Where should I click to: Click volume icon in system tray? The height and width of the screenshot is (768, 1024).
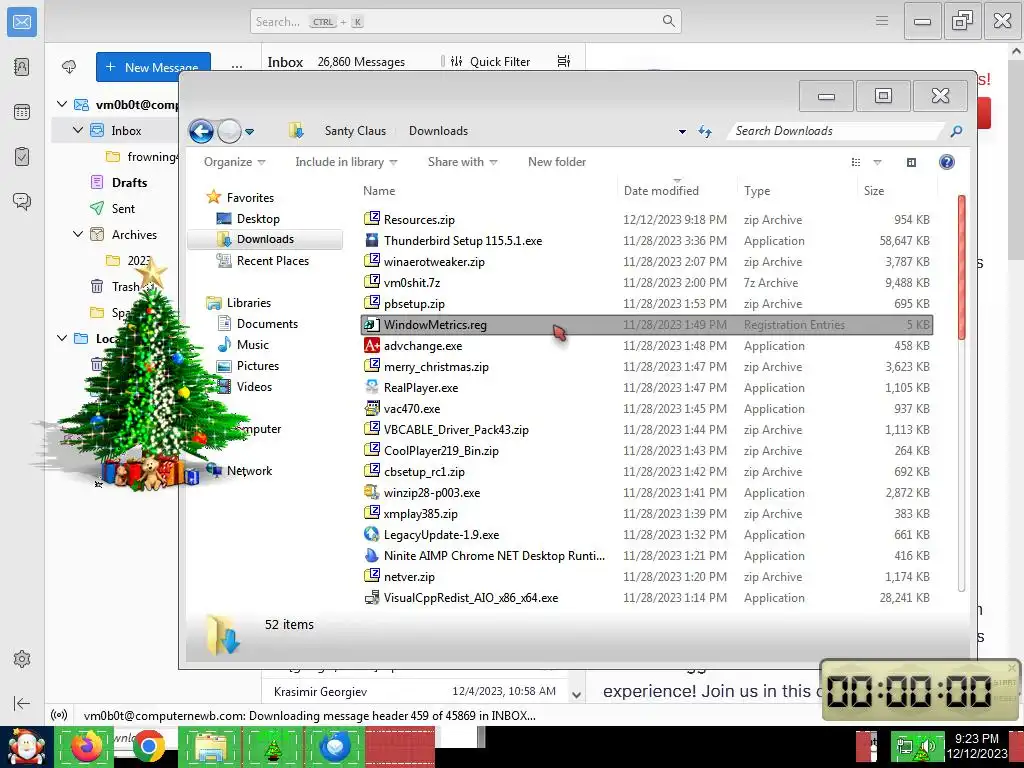coord(927,745)
